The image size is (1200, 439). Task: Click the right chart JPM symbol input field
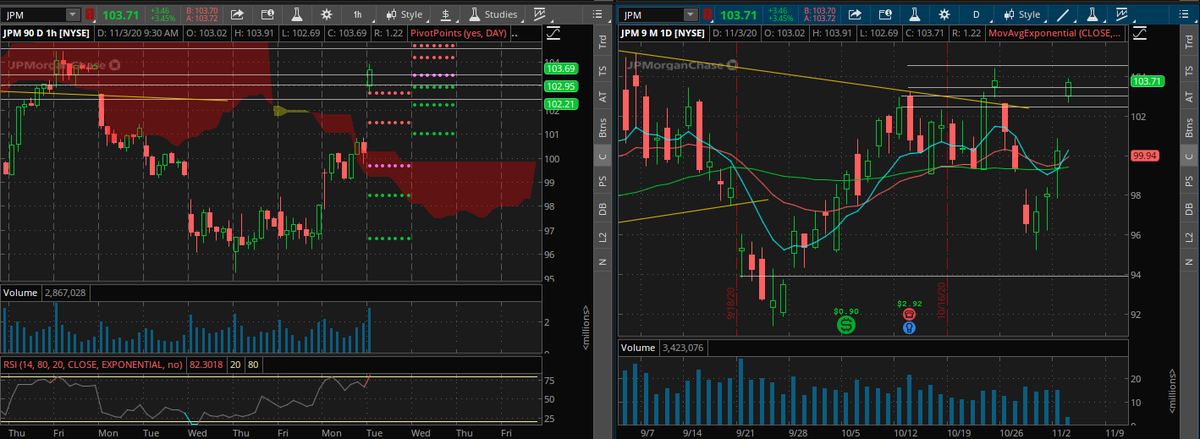pos(651,15)
